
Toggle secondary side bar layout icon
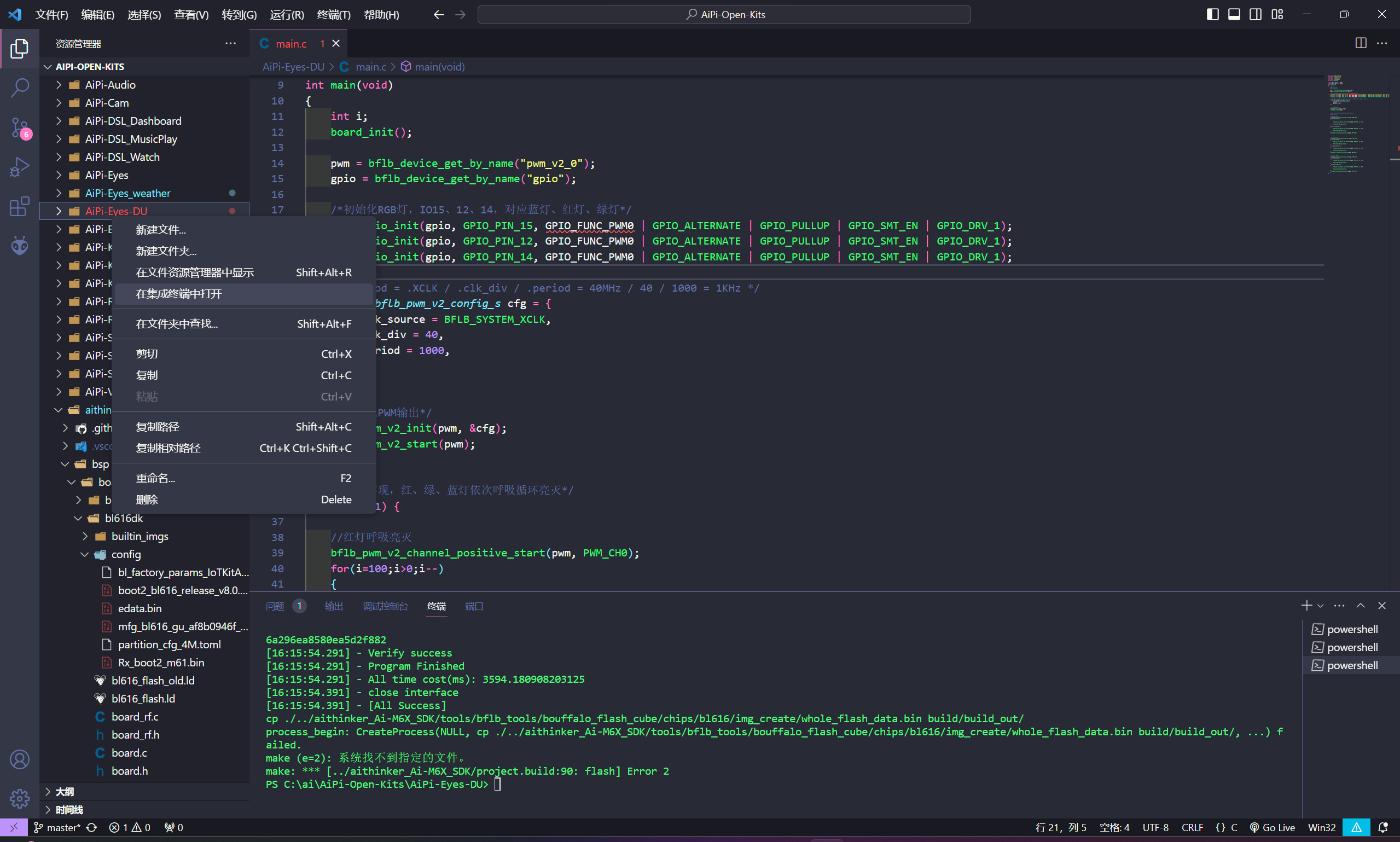[1256, 14]
